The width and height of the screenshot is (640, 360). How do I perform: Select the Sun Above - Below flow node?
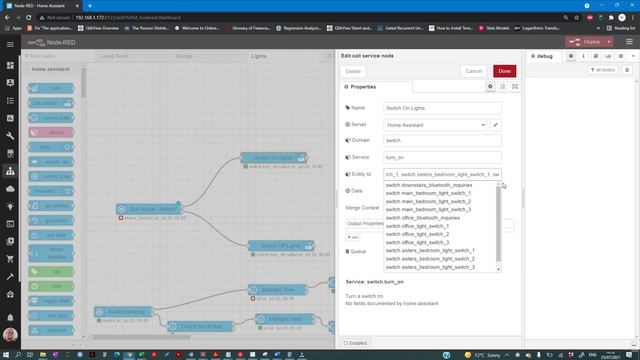coord(149,209)
